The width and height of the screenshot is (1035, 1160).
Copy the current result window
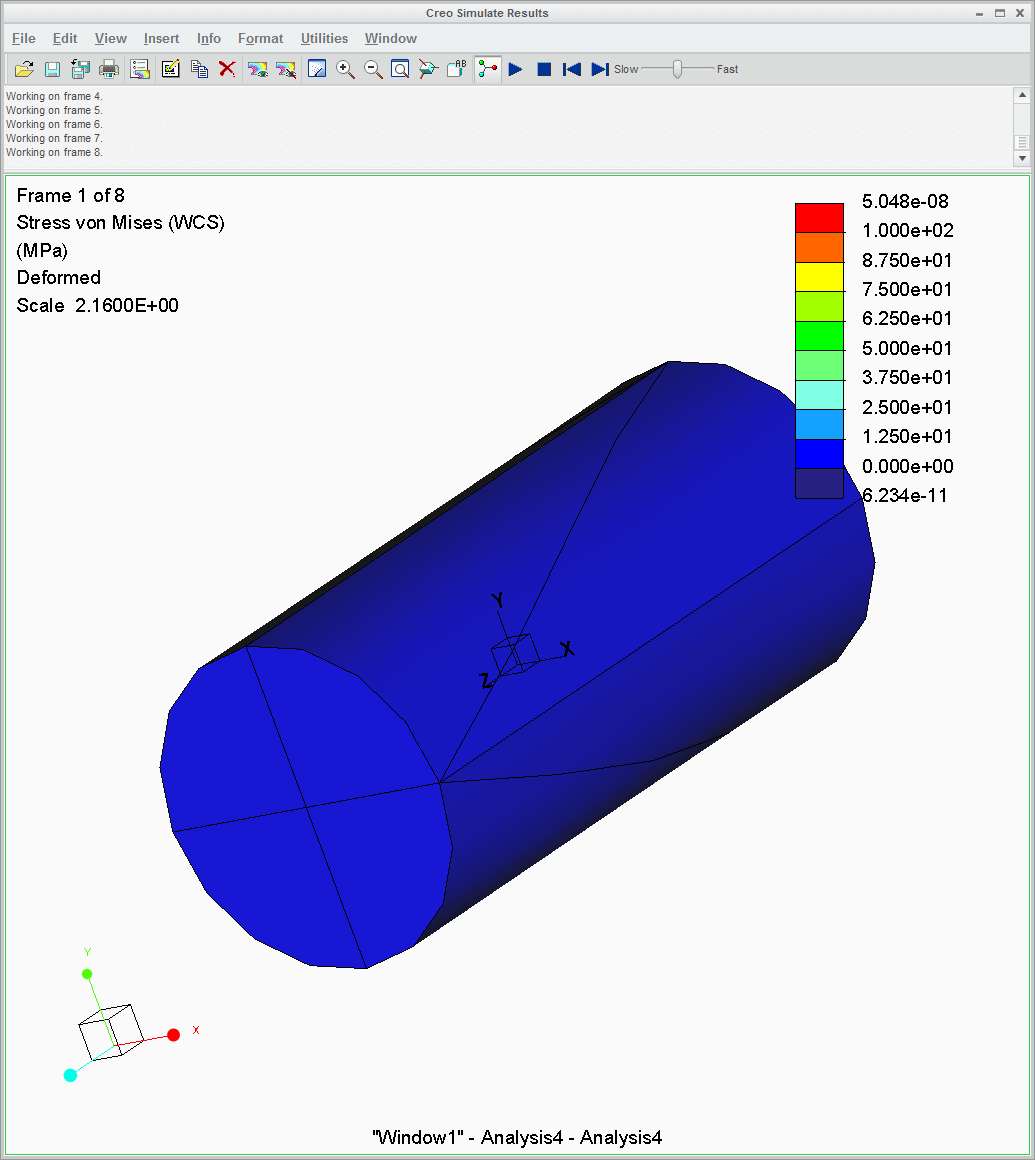click(x=199, y=69)
